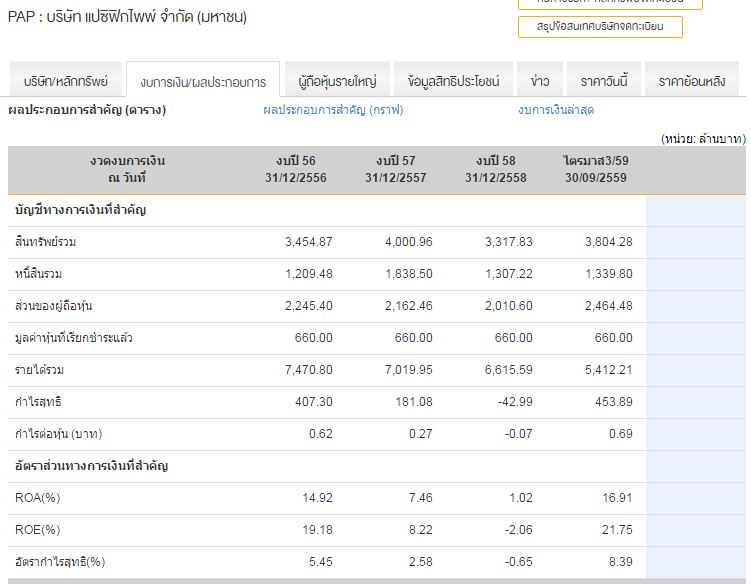
Task: Switch to the ผู้ถือหุ้นรายใหญ่ tab
Action: tap(337, 80)
